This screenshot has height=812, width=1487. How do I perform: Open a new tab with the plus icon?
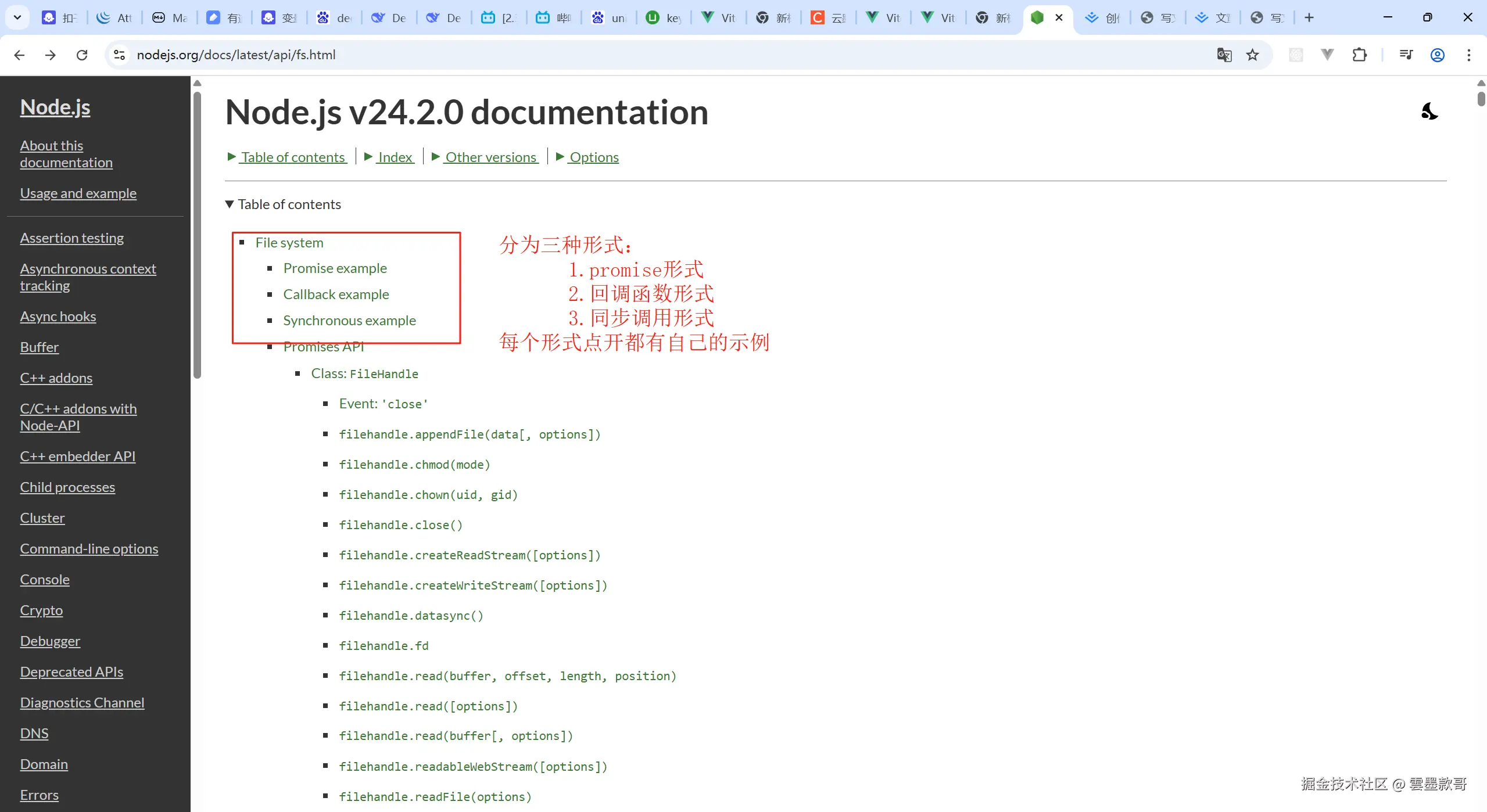[x=1309, y=17]
